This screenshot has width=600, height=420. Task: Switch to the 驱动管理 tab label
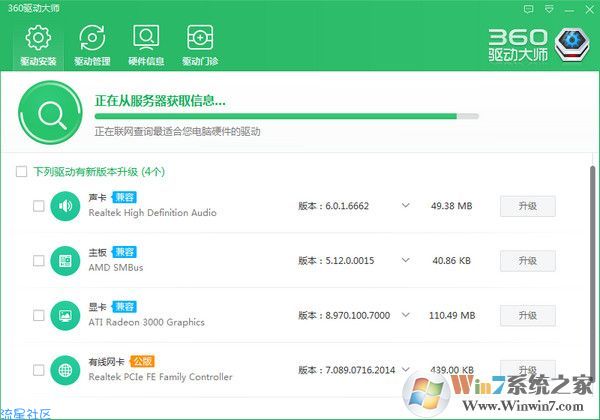(92, 61)
